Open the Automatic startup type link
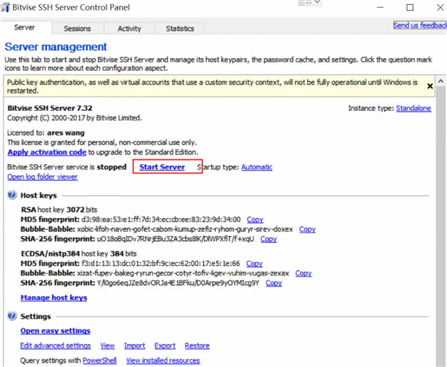Image resolution: width=447 pixels, height=367 pixels. click(257, 167)
